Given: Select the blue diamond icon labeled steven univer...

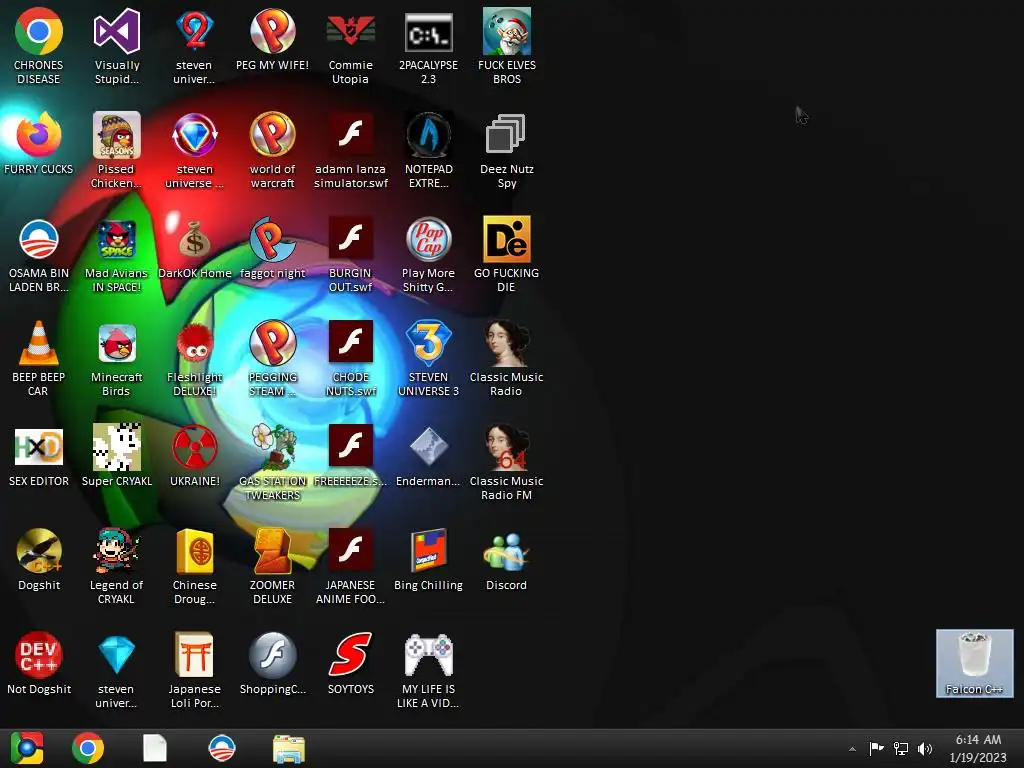Looking at the screenshot, I should click(116, 655).
